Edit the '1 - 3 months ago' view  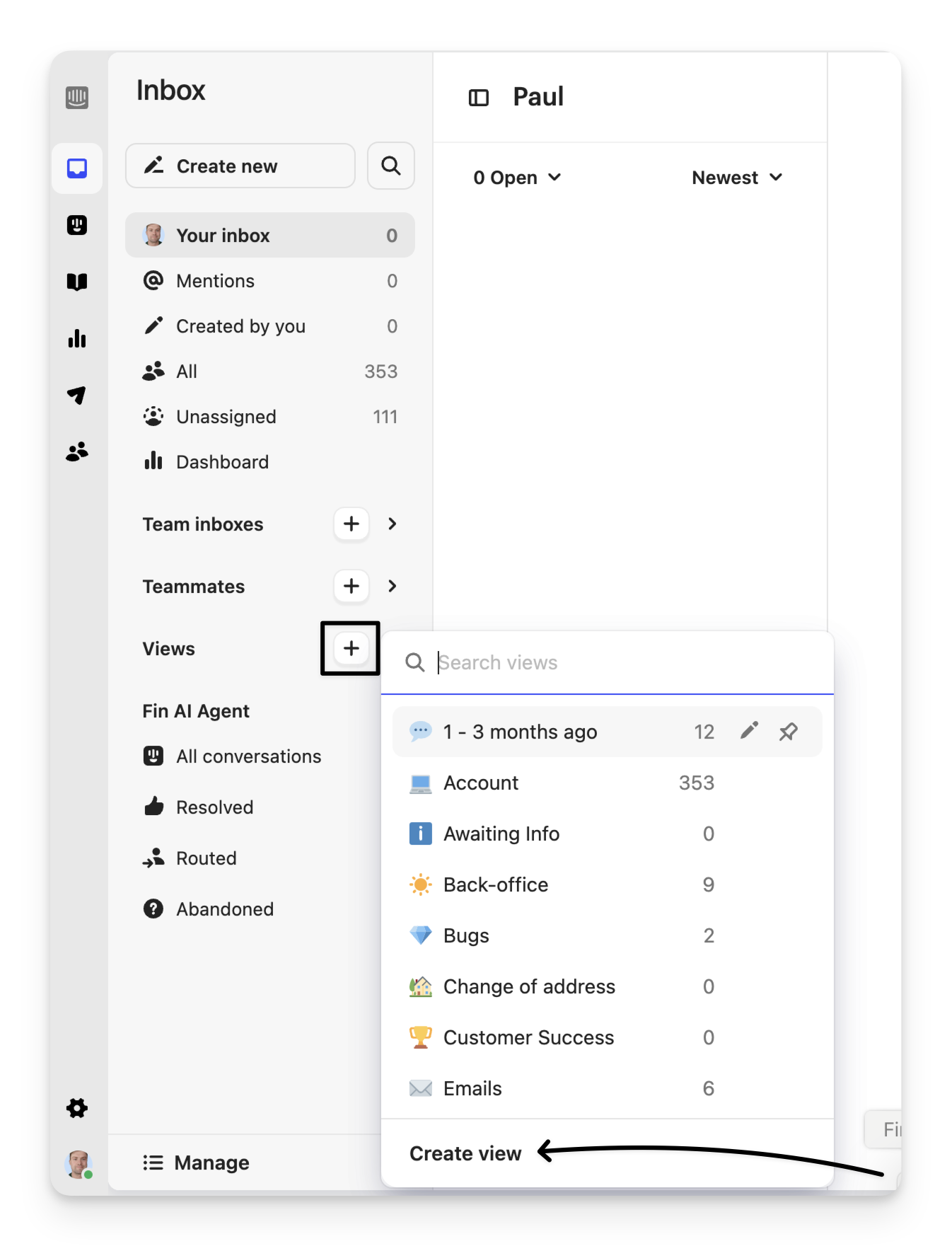(x=749, y=732)
